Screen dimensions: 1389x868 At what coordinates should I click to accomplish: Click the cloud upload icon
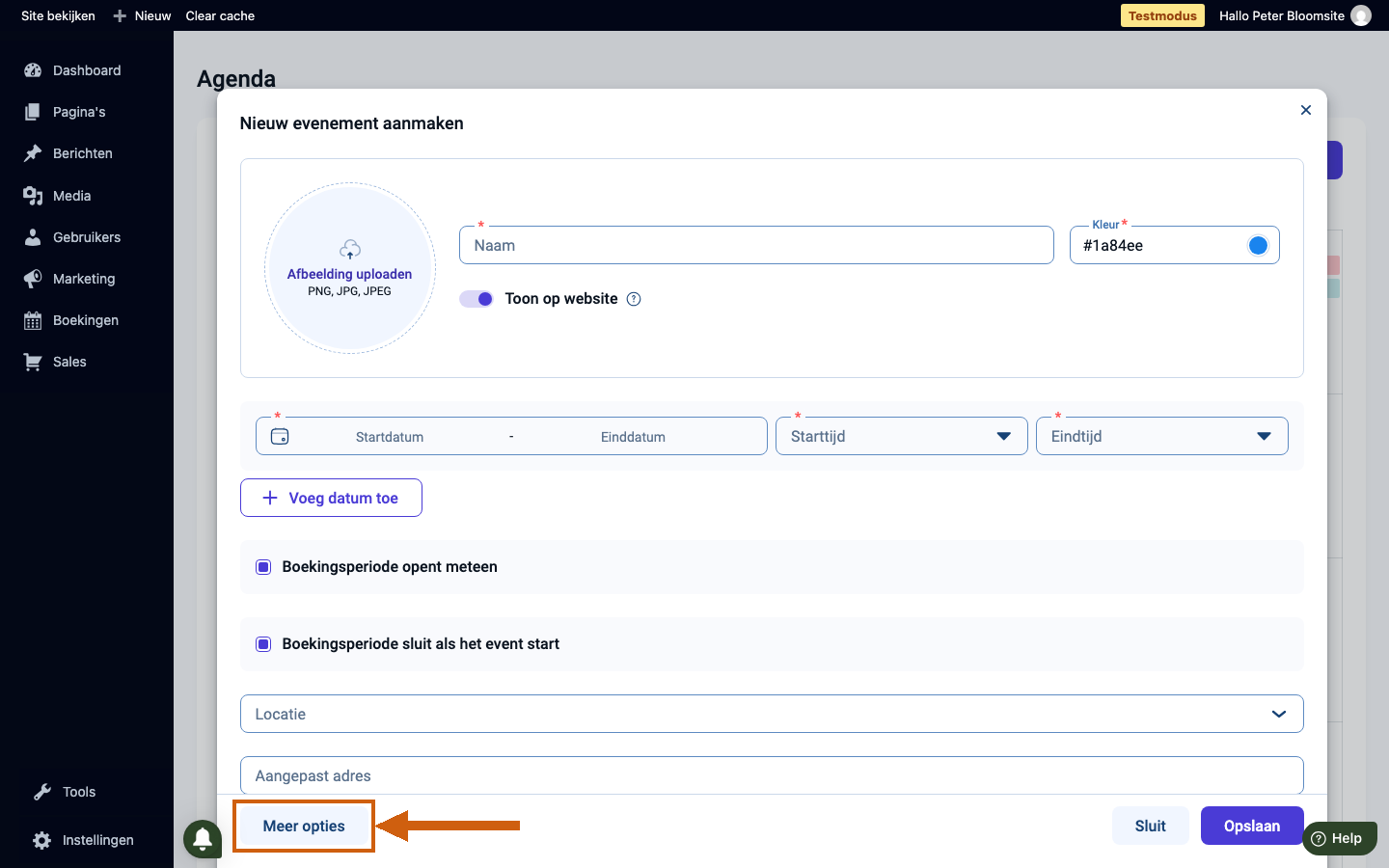click(350, 250)
